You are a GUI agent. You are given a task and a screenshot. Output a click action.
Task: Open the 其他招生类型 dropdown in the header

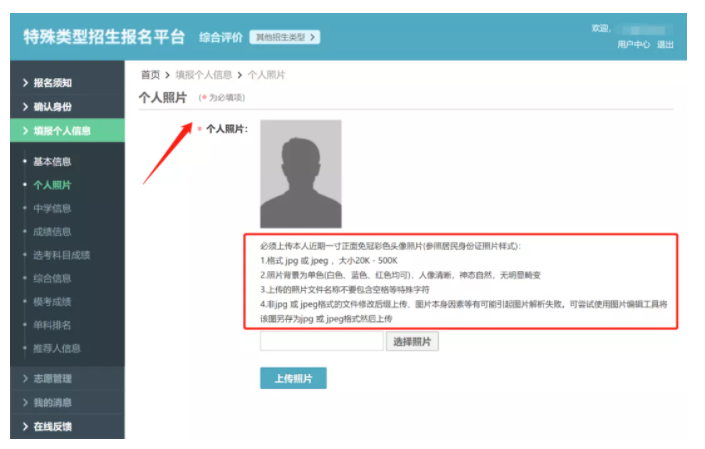point(285,37)
